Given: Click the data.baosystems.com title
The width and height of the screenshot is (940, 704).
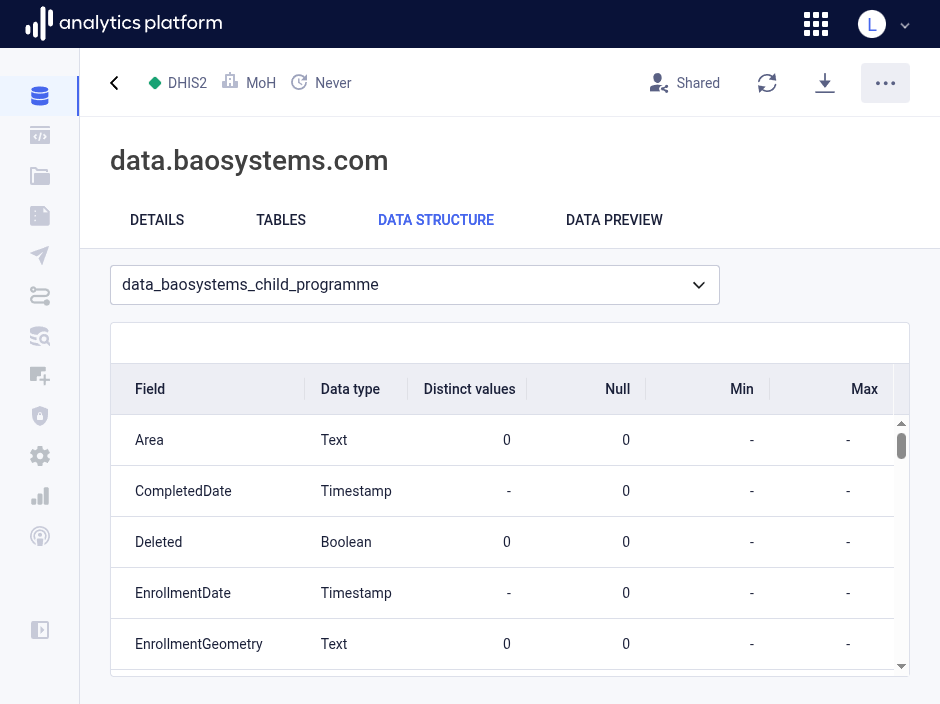Looking at the screenshot, I should pyautogui.click(x=249, y=161).
